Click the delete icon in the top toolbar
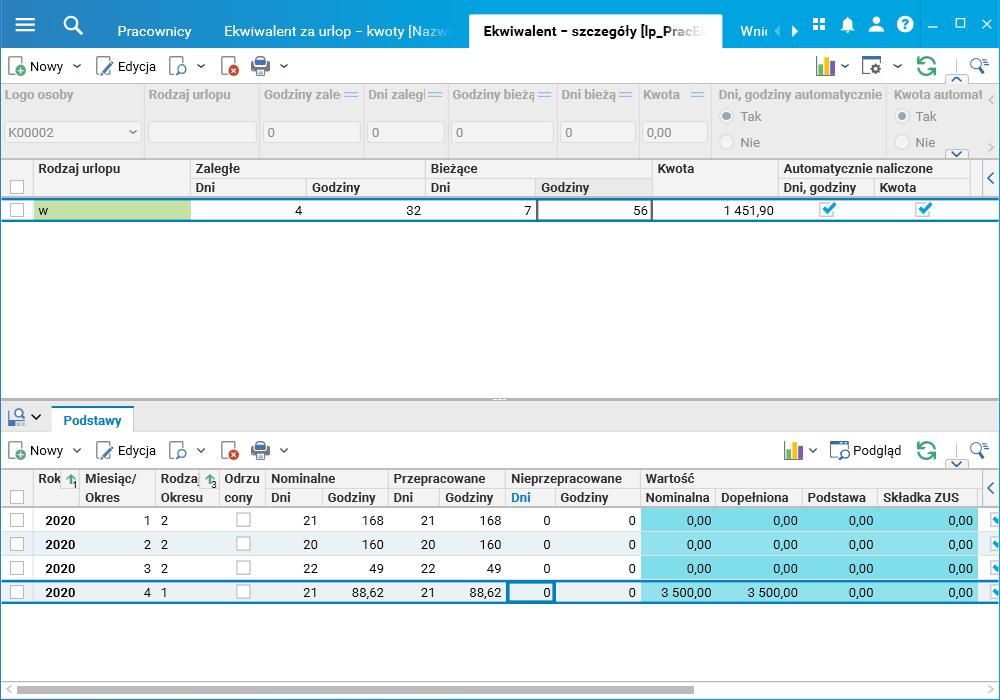 coord(230,67)
